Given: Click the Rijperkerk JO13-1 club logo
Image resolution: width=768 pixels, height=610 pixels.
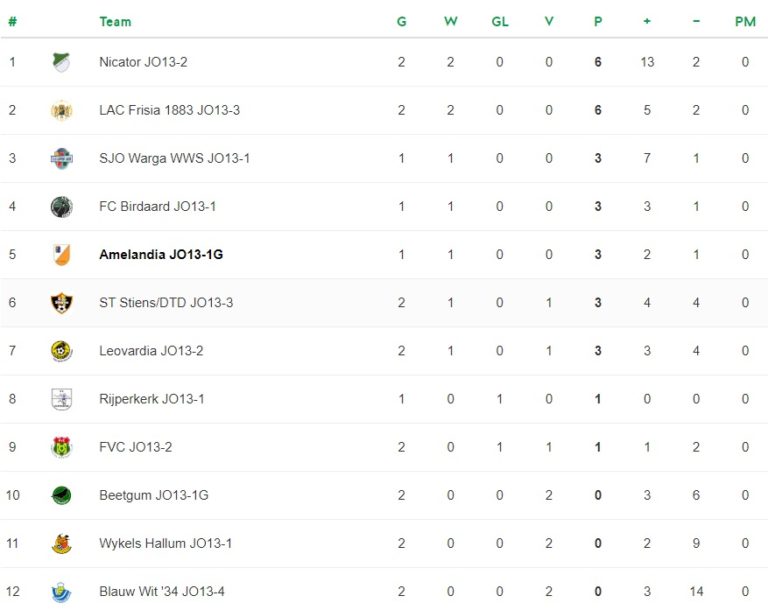Looking at the screenshot, I should coord(61,399).
